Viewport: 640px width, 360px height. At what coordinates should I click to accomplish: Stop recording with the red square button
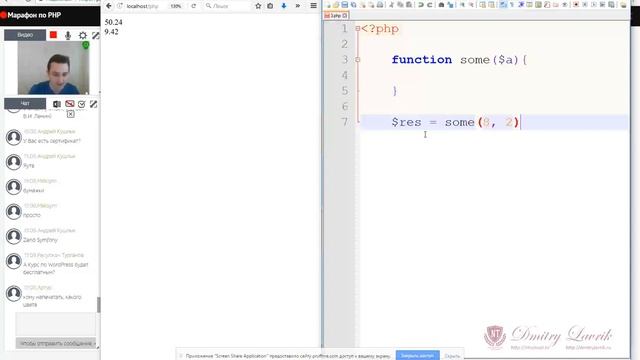53,35
